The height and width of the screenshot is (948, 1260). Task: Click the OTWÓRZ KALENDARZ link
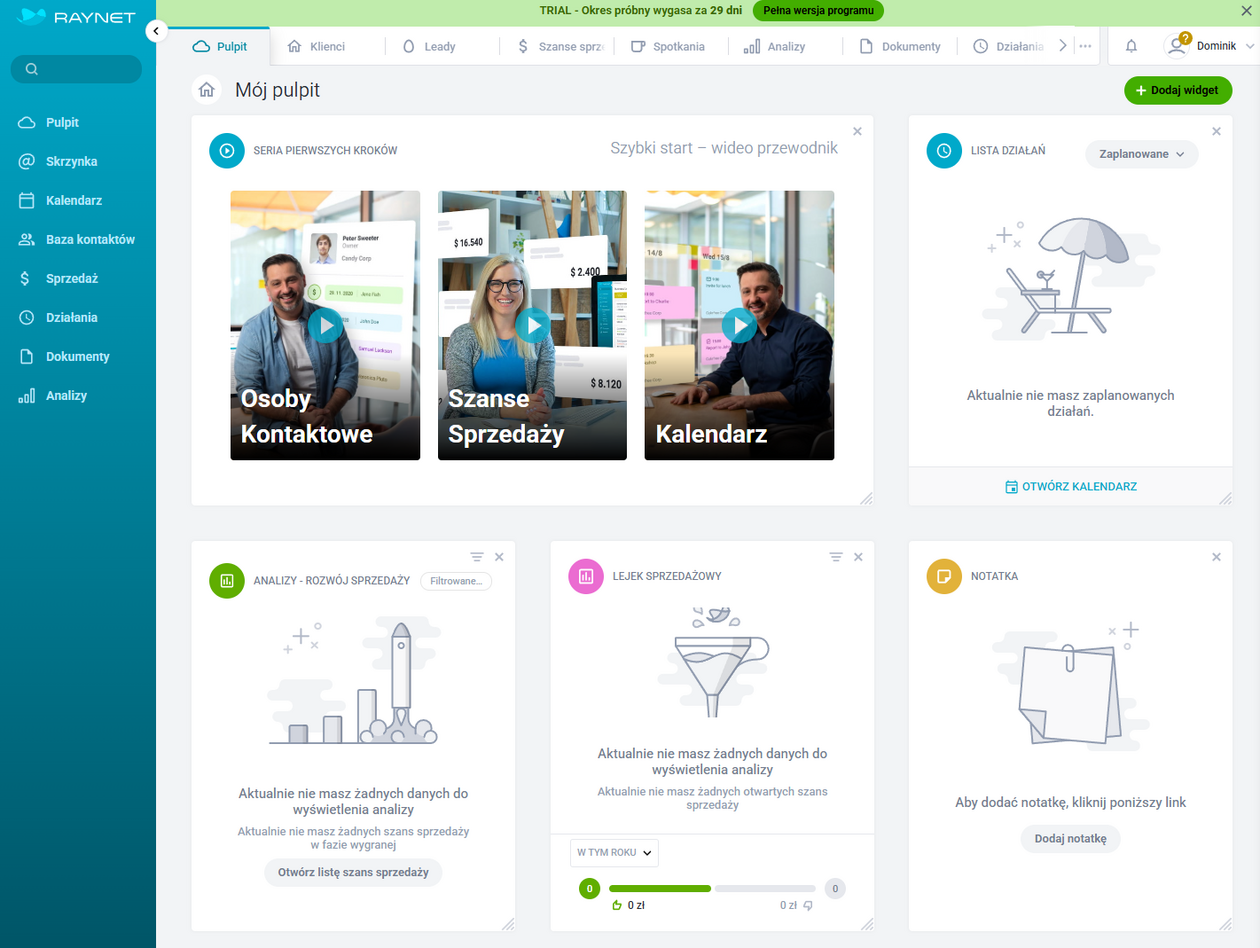(1070, 487)
